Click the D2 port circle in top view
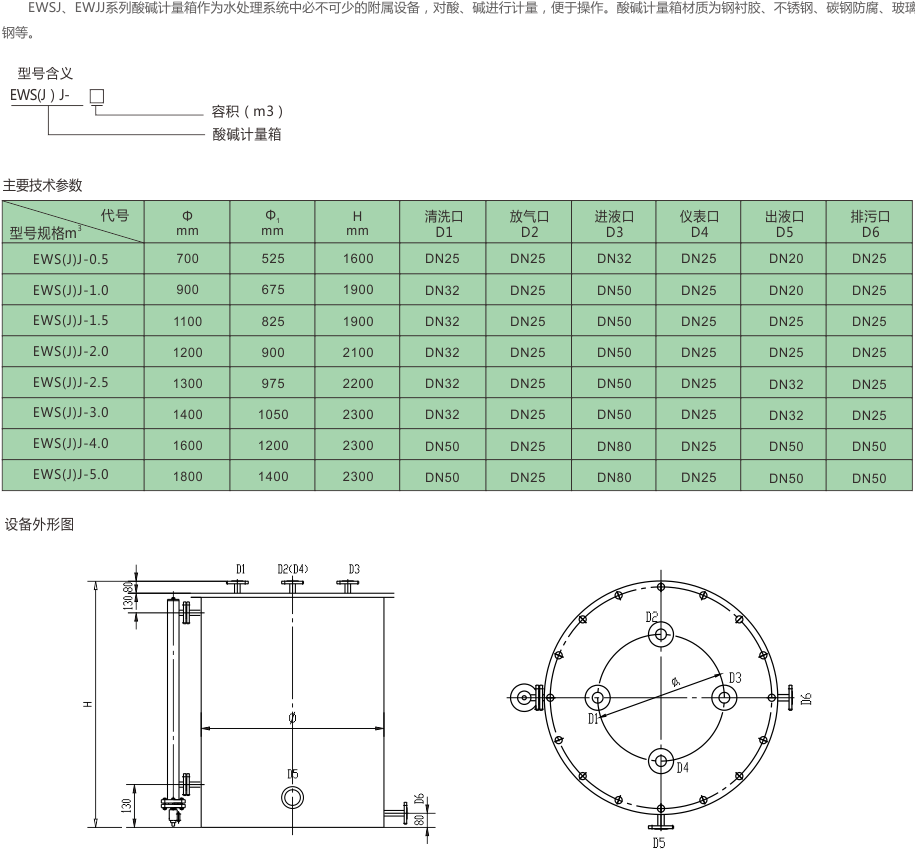 660,635
